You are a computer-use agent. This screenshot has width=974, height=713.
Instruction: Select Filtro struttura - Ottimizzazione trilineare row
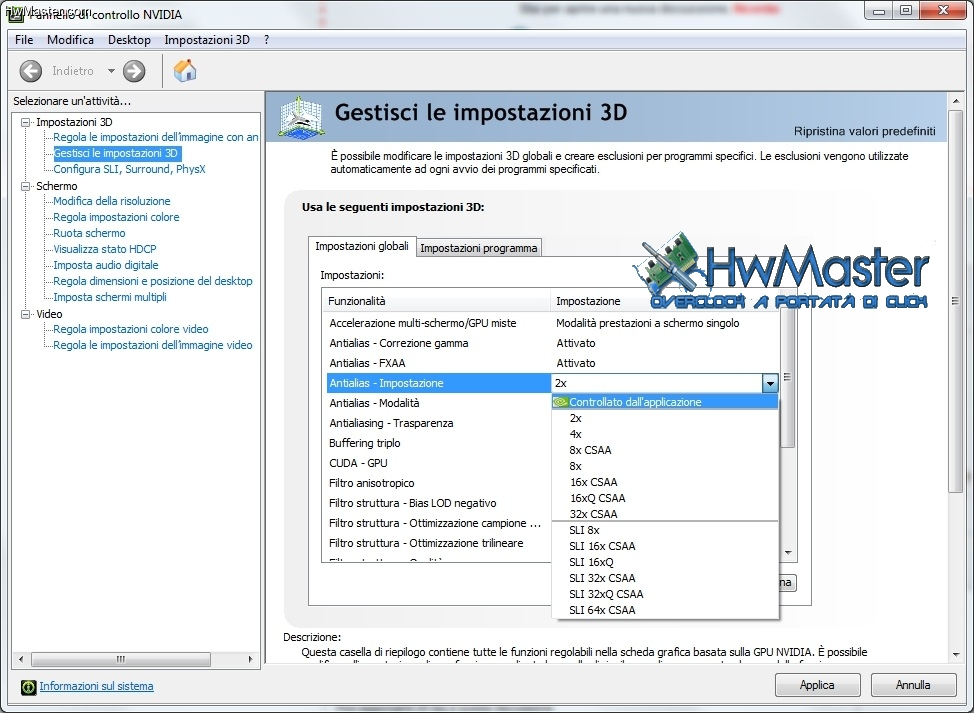click(439, 543)
